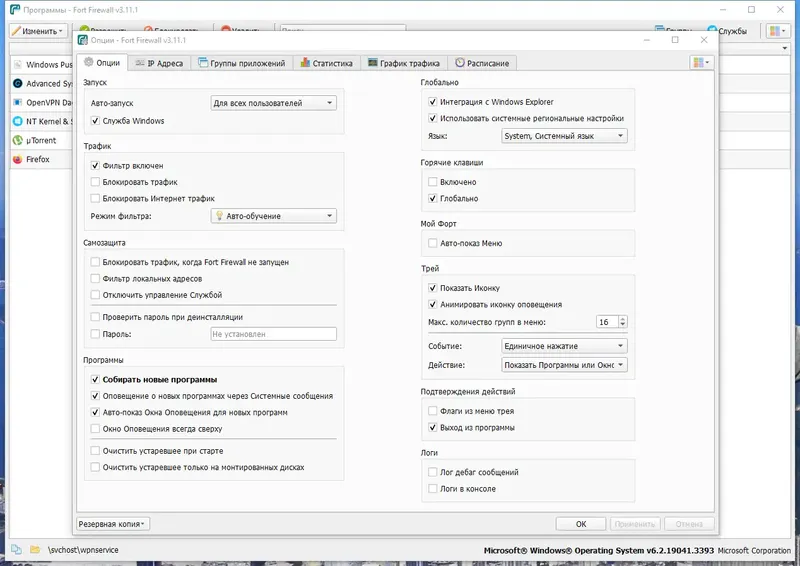Screen dimensions: 800x566
Task: Open the Язык dropdown
Action: [564, 136]
